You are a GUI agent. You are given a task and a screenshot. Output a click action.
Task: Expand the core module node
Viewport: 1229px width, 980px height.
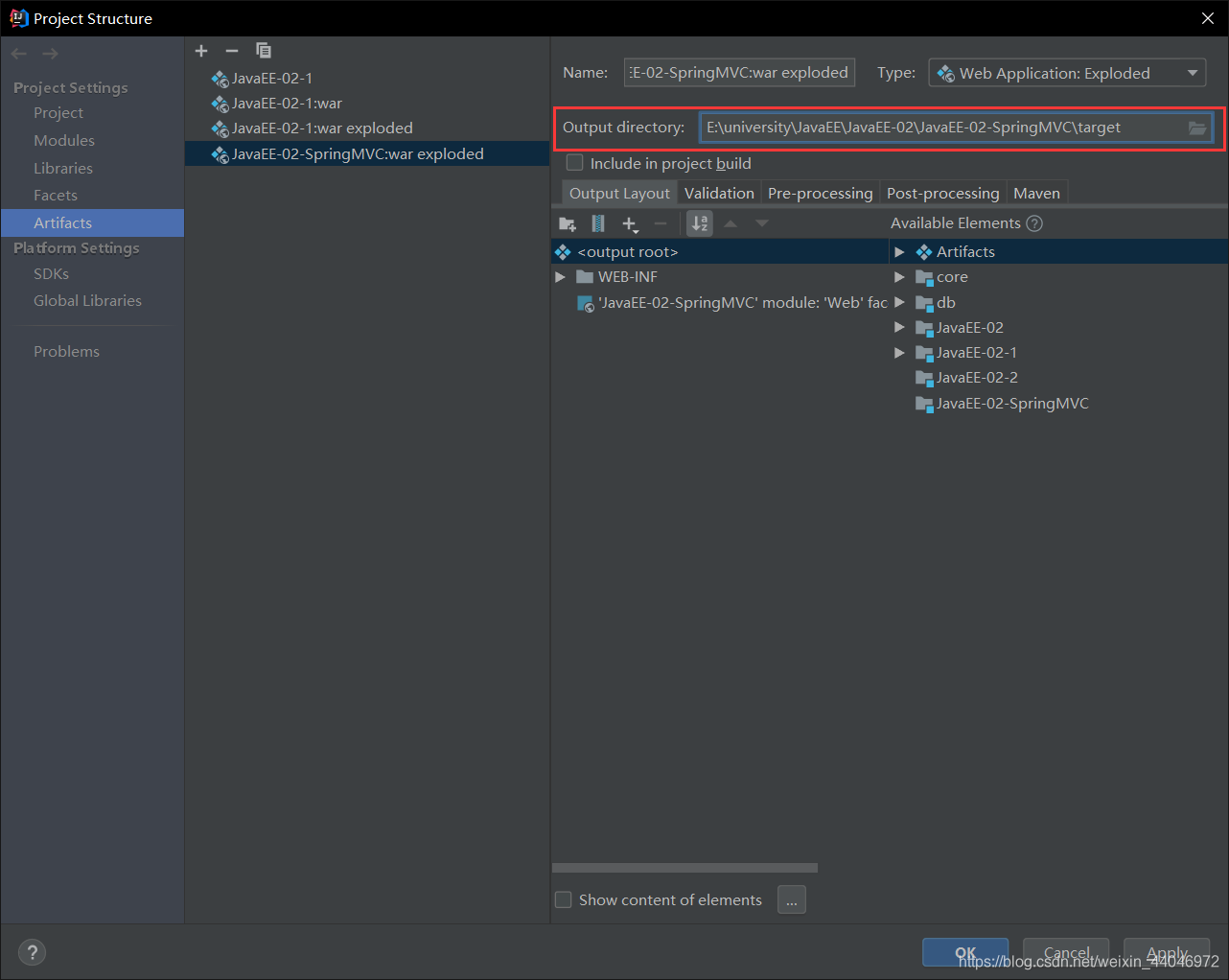coord(899,277)
